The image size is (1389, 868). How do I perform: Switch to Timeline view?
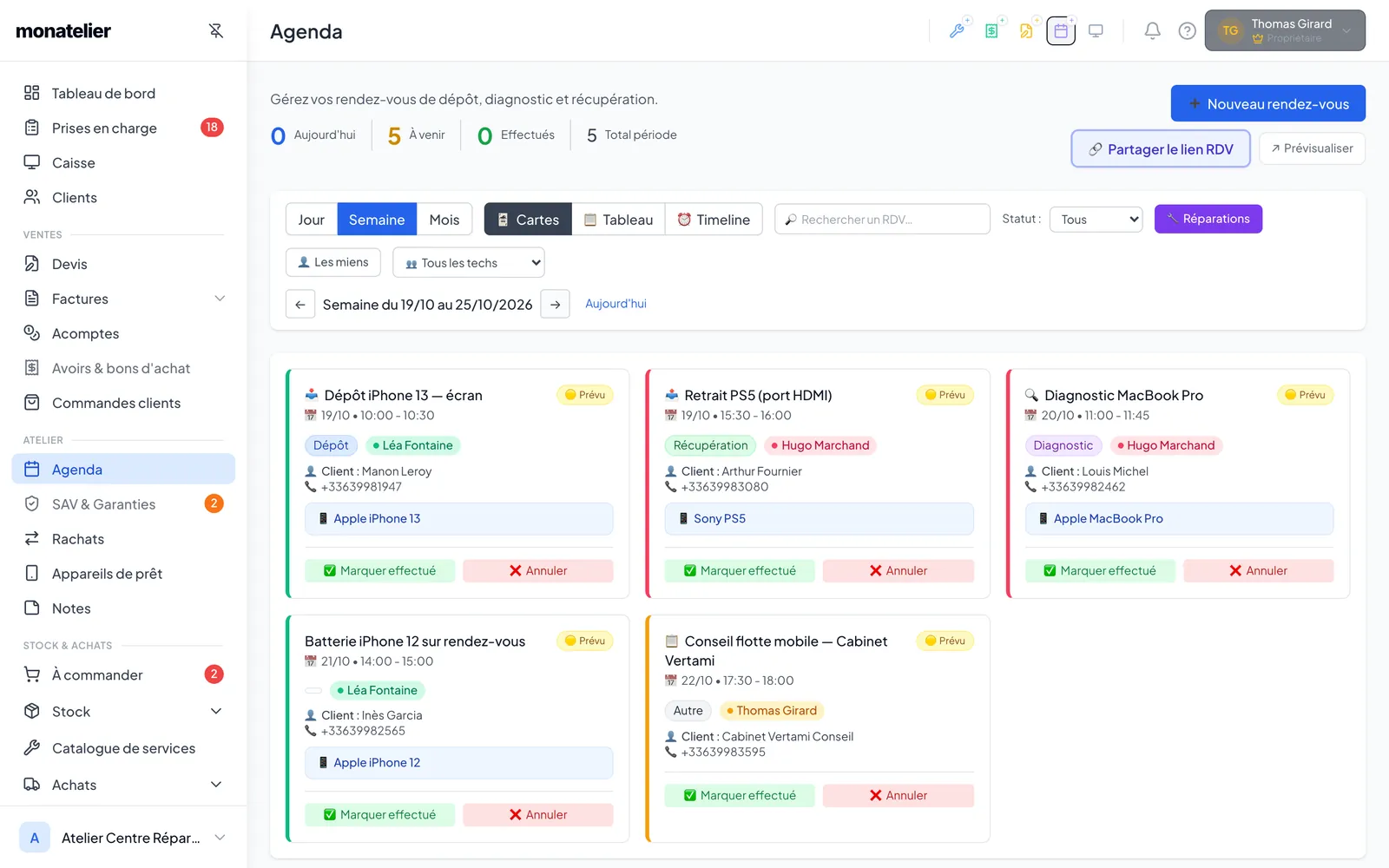click(714, 220)
